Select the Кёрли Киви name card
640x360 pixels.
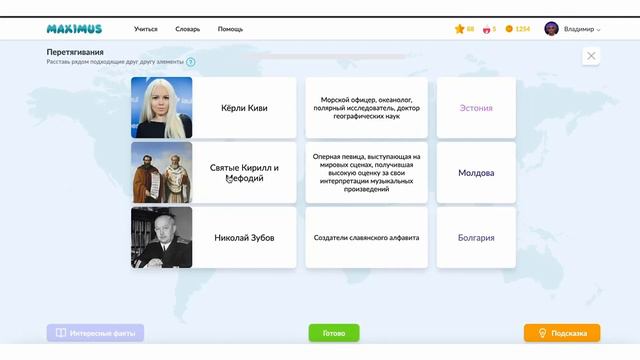tap(244, 108)
